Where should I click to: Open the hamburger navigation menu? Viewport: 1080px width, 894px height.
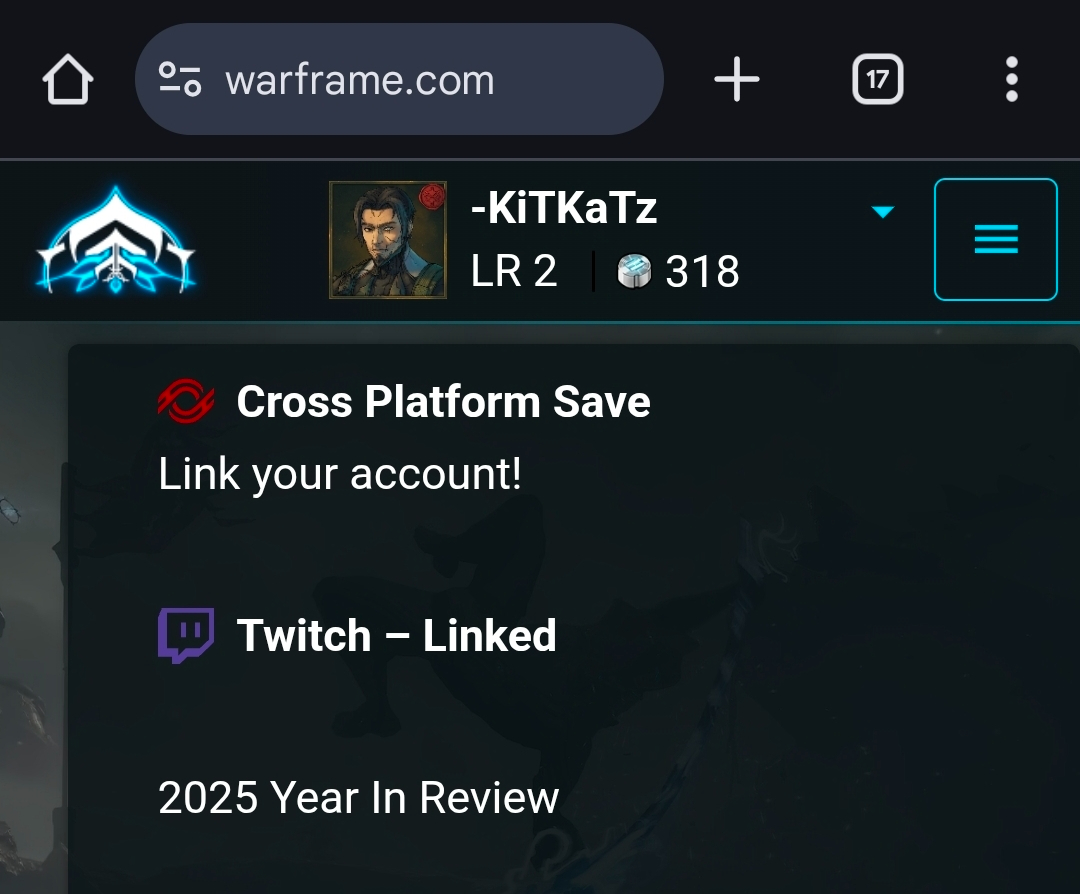coord(995,239)
